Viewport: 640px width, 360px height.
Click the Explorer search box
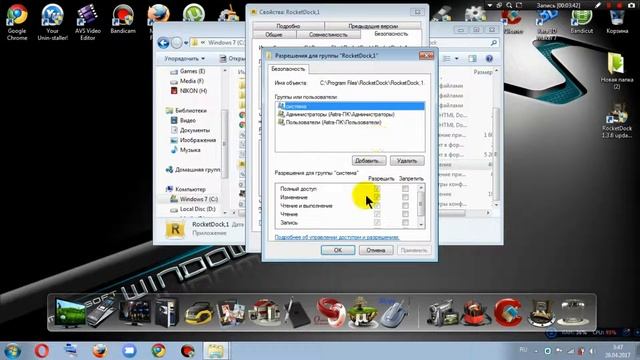tap(465, 42)
